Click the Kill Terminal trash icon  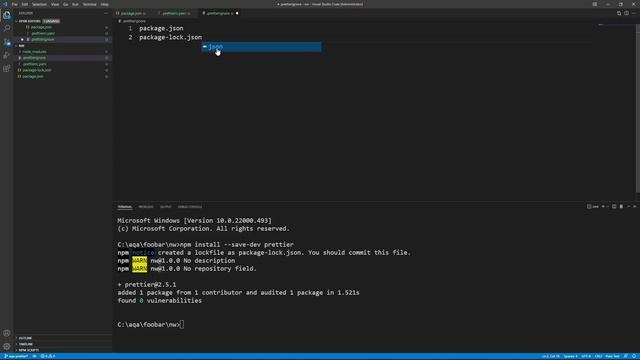point(621,207)
